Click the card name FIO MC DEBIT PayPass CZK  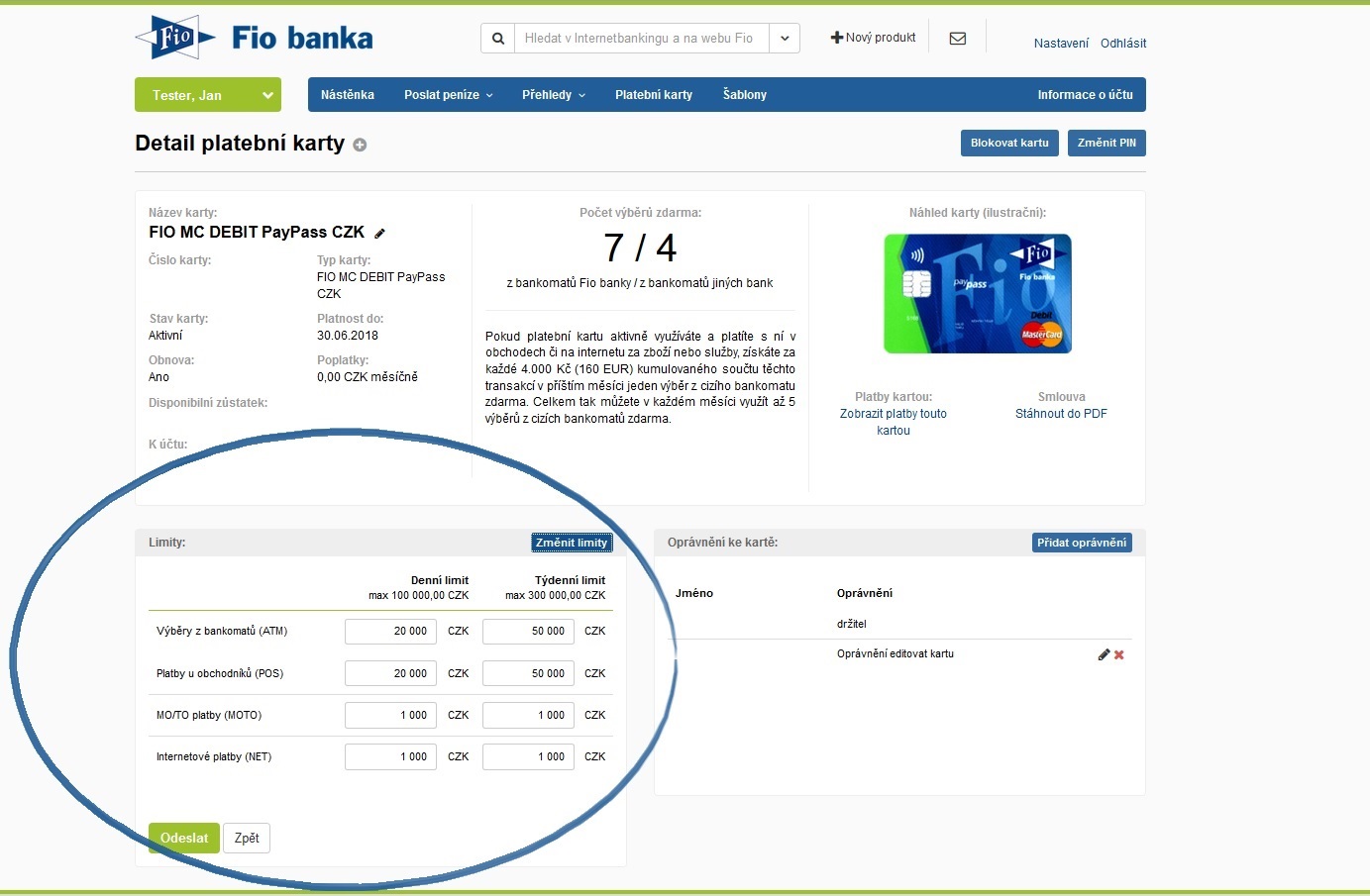click(x=257, y=232)
